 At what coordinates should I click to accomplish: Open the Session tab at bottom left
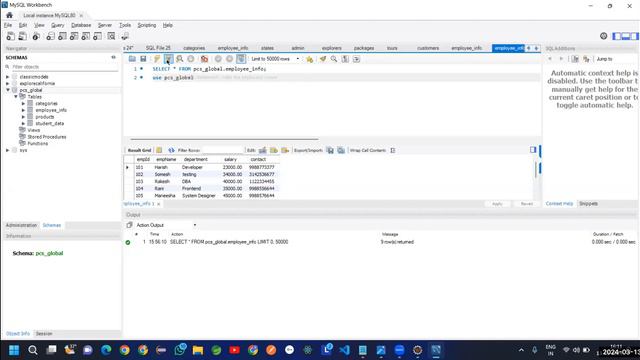[44, 334]
